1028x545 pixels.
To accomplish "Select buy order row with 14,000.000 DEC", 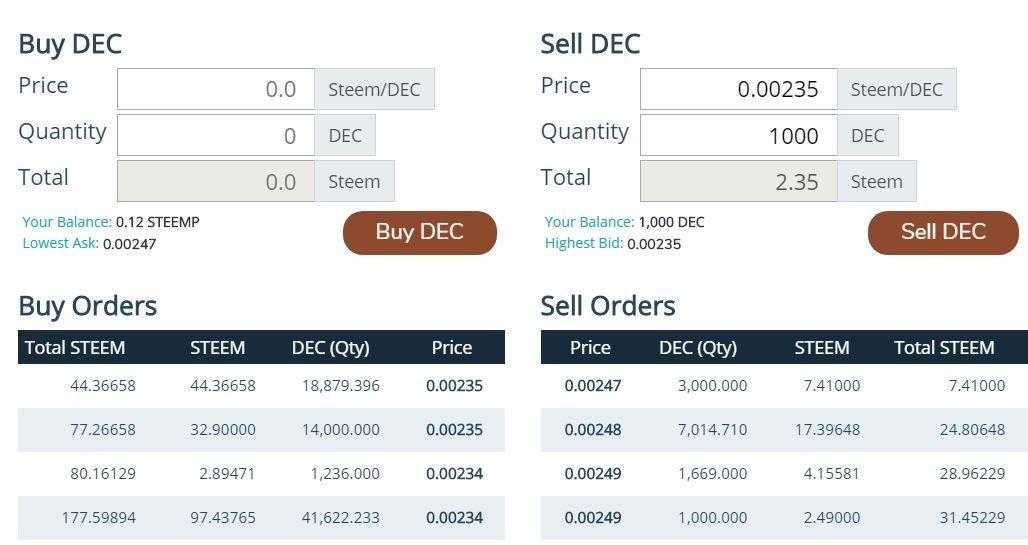I will pyautogui.click(x=261, y=430).
